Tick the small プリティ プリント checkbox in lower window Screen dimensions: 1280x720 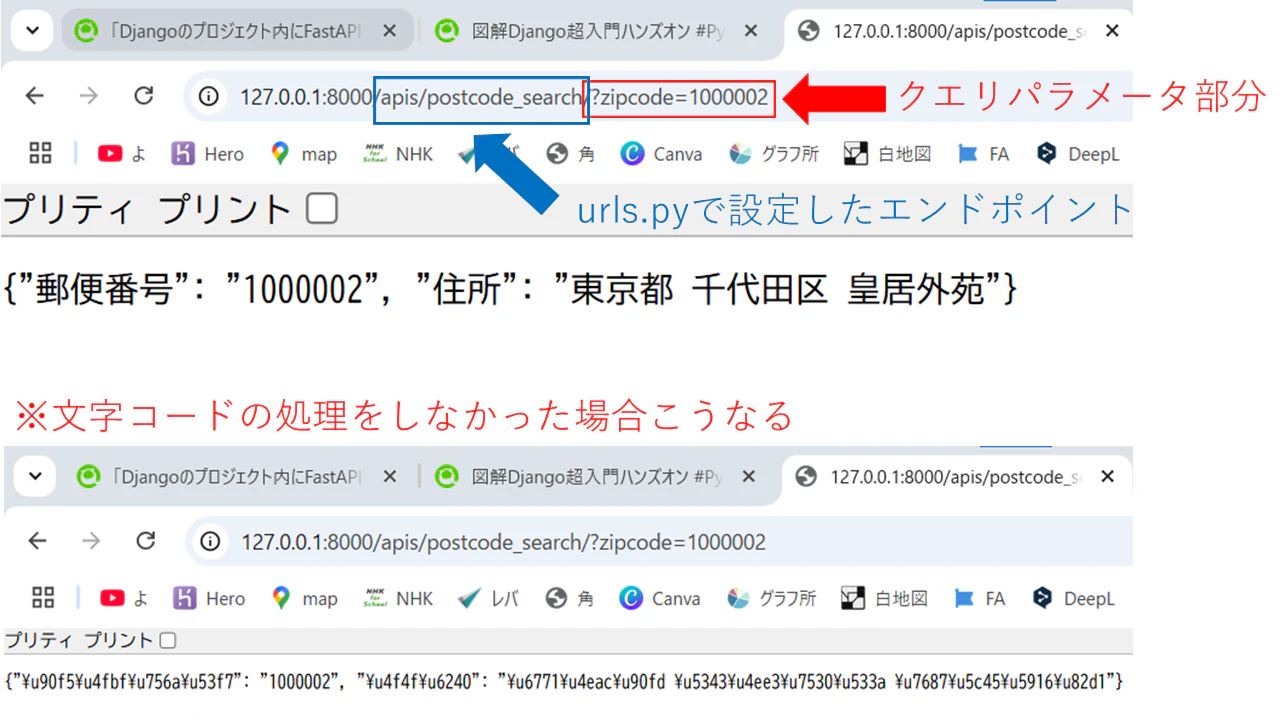pos(168,640)
